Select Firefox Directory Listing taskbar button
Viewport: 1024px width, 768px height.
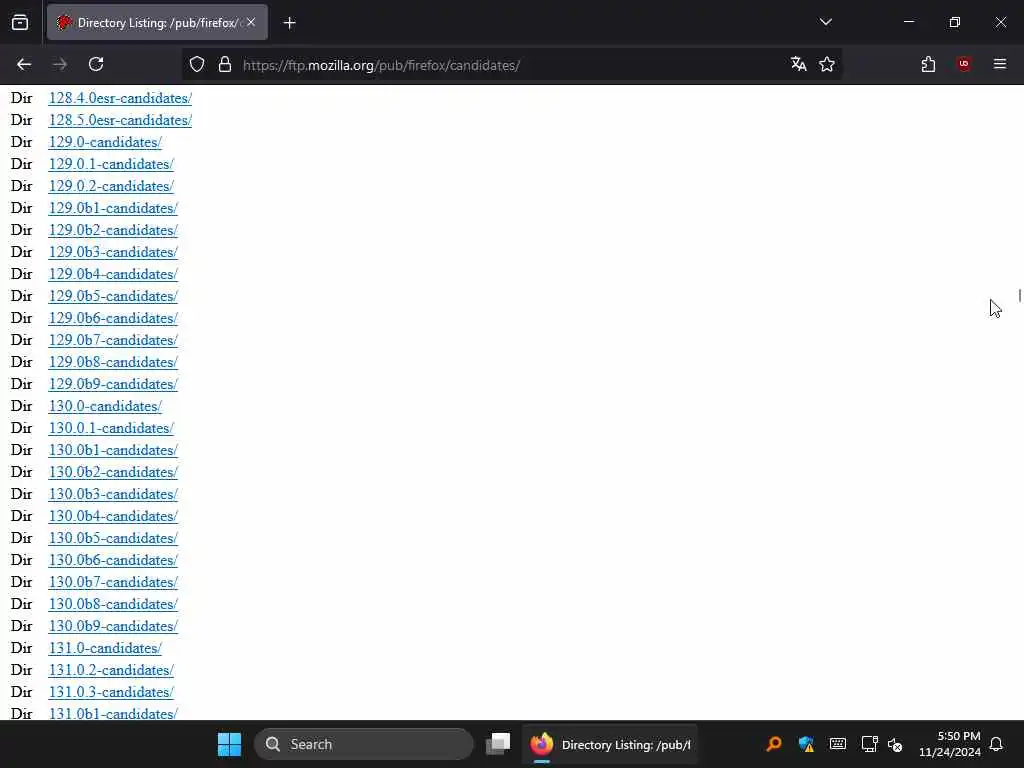[609, 744]
